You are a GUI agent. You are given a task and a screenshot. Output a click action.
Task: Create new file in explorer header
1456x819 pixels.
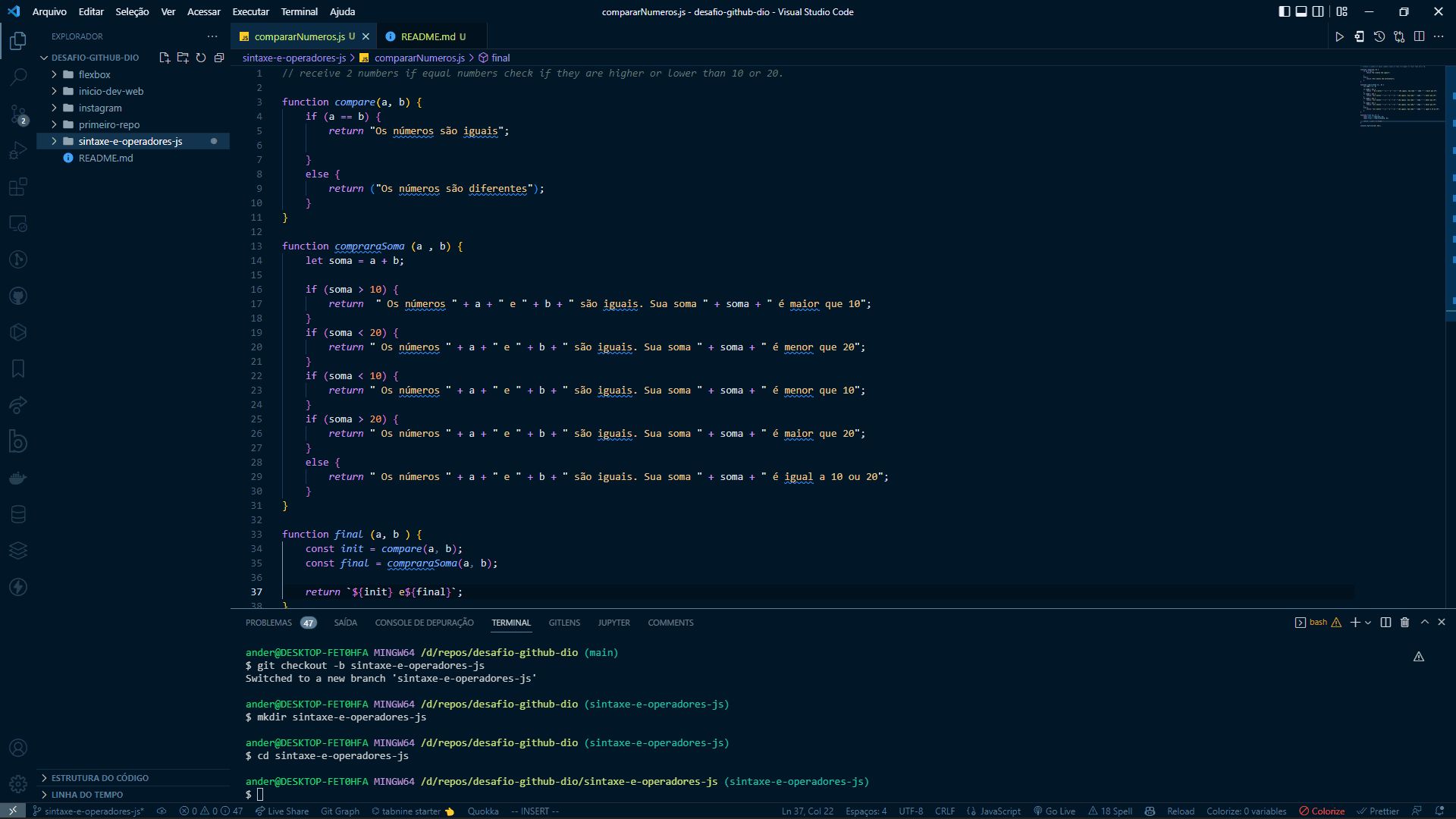(x=165, y=58)
